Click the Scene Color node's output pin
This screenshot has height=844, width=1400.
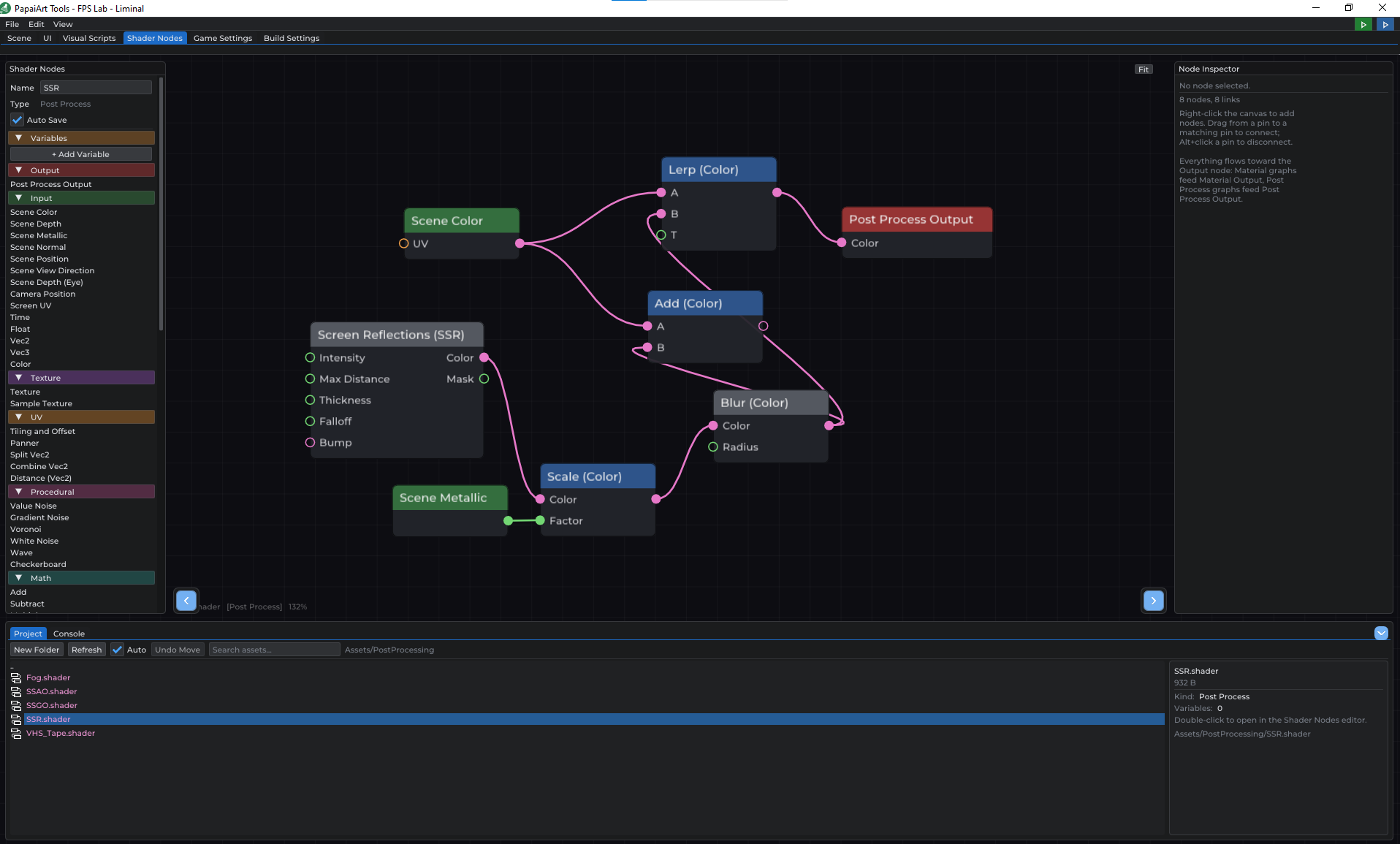520,243
